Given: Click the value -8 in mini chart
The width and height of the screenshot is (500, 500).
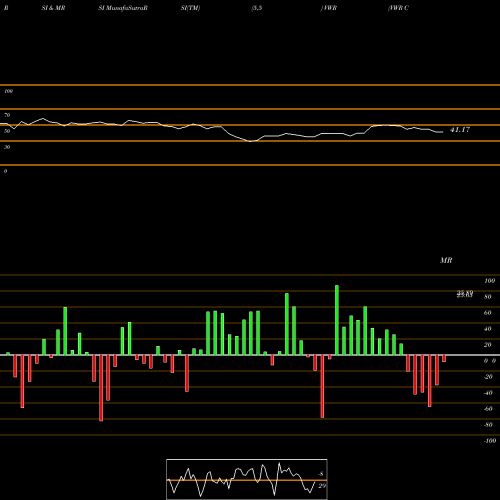Looking at the screenshot, I should tap(321, 474).
